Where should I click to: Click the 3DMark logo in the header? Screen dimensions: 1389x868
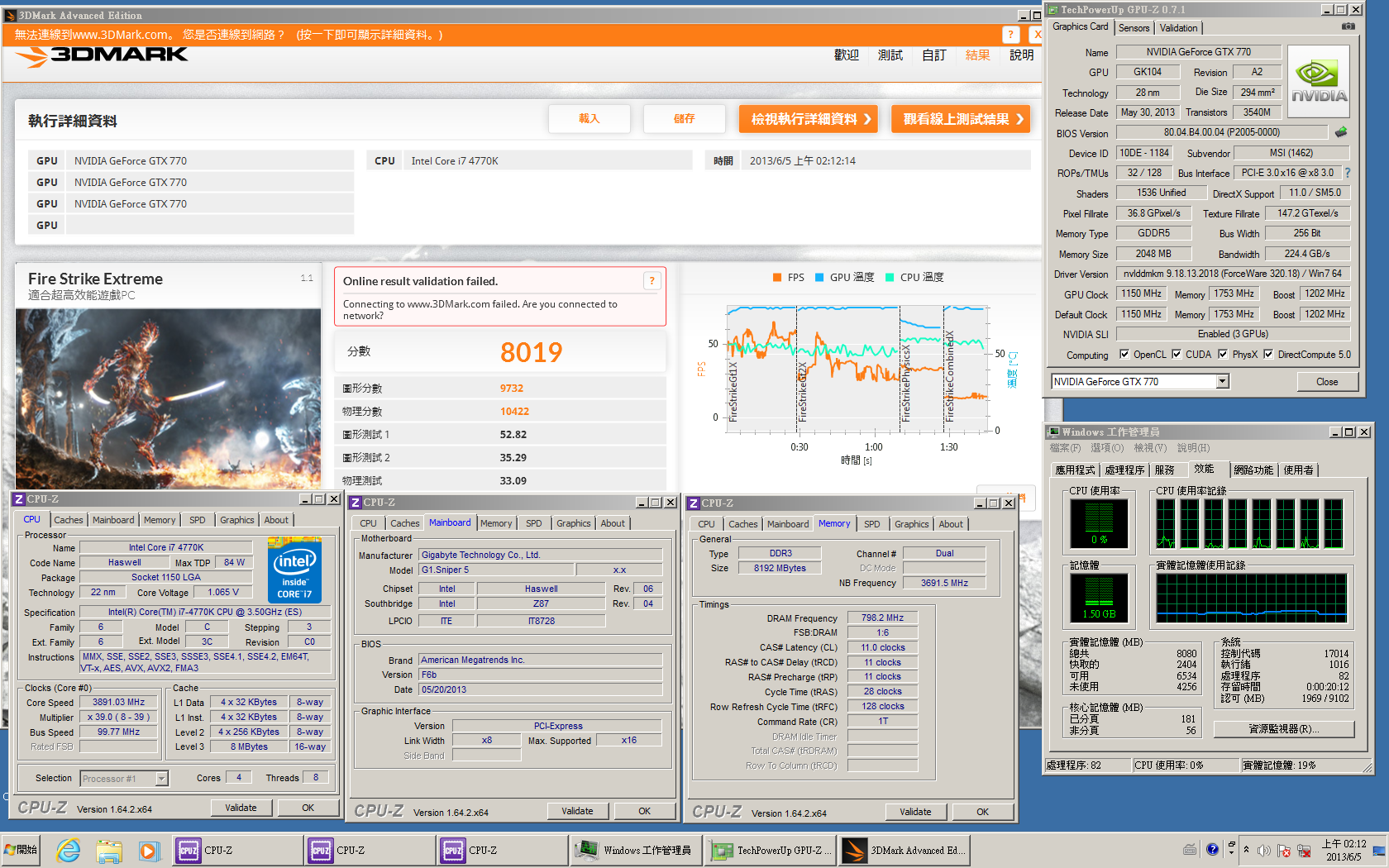click(x=102, y=55)
